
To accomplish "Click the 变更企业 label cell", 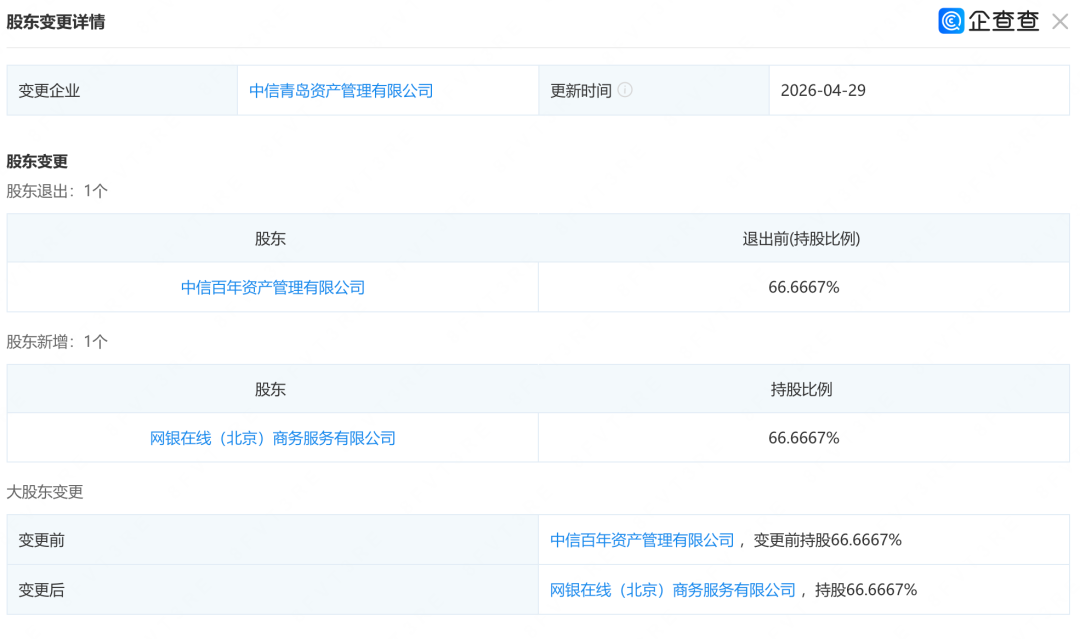I will click(x=122, y=91).
